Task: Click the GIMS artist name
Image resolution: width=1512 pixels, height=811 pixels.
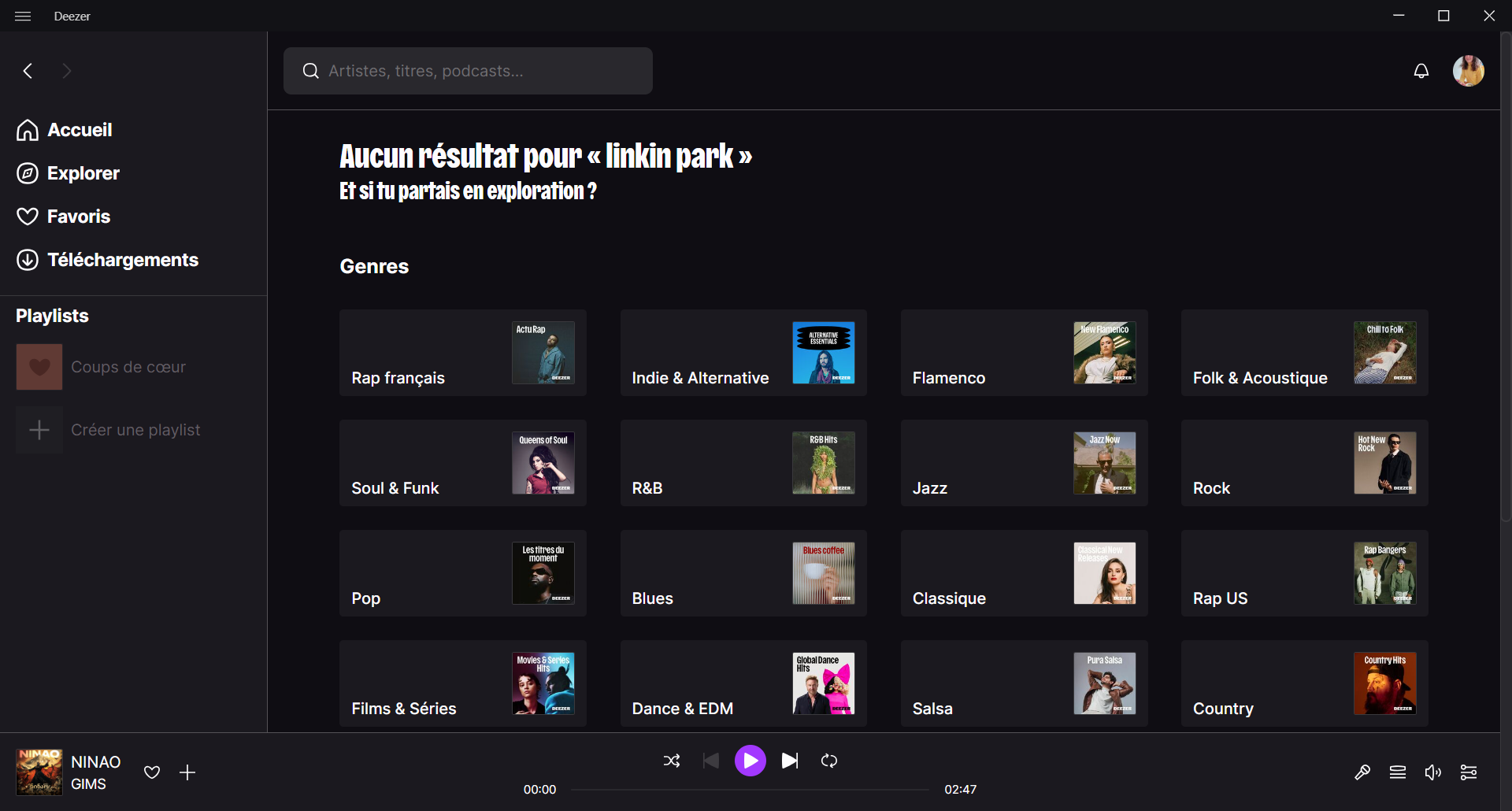Action: (x=88, y=784)
